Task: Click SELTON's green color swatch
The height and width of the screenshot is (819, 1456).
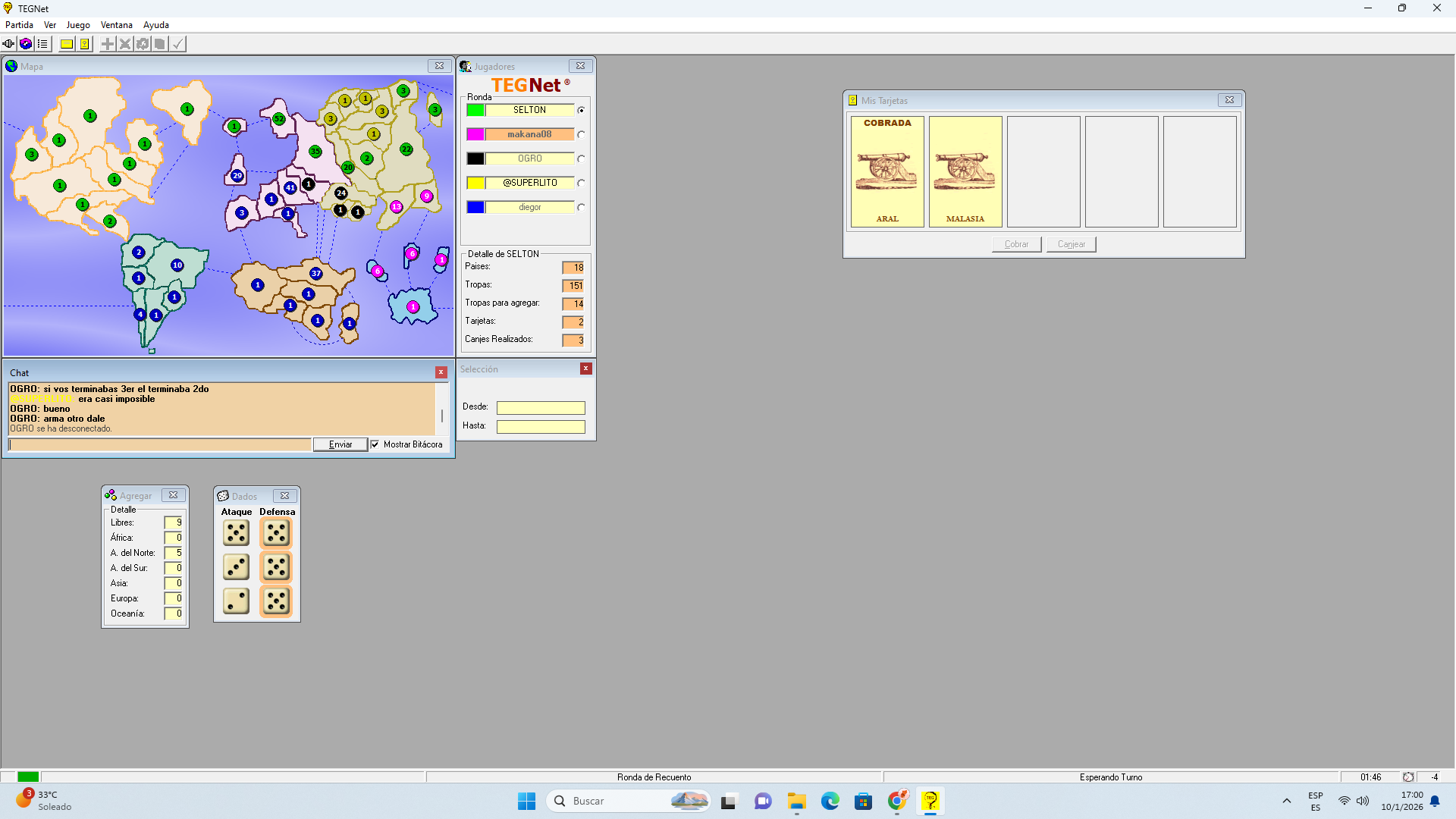Action: tap(475, 111)
